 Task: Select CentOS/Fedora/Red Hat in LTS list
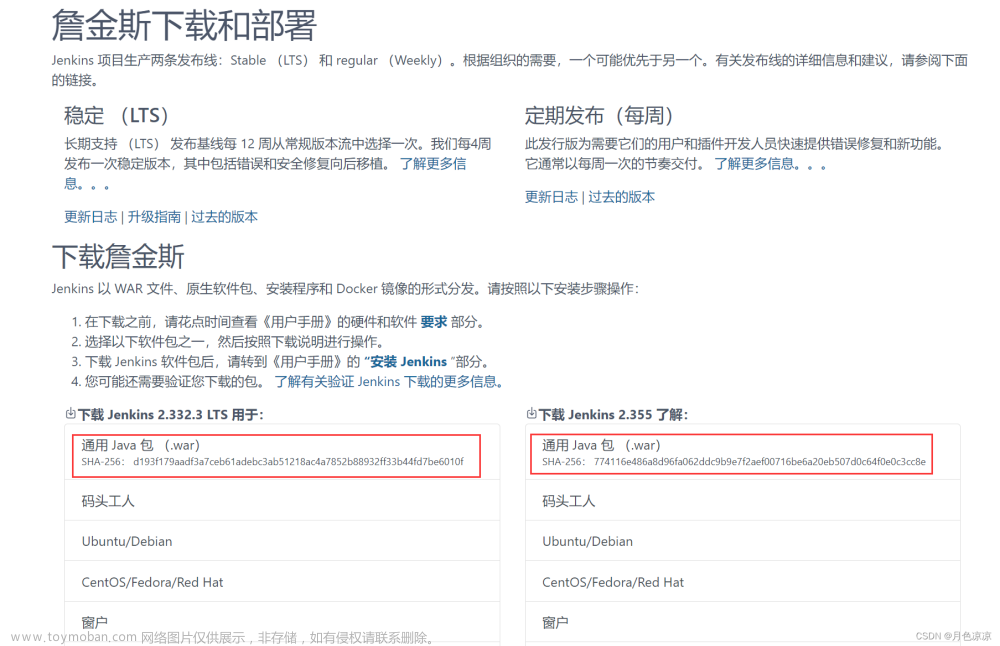click(x=282, y=582)
